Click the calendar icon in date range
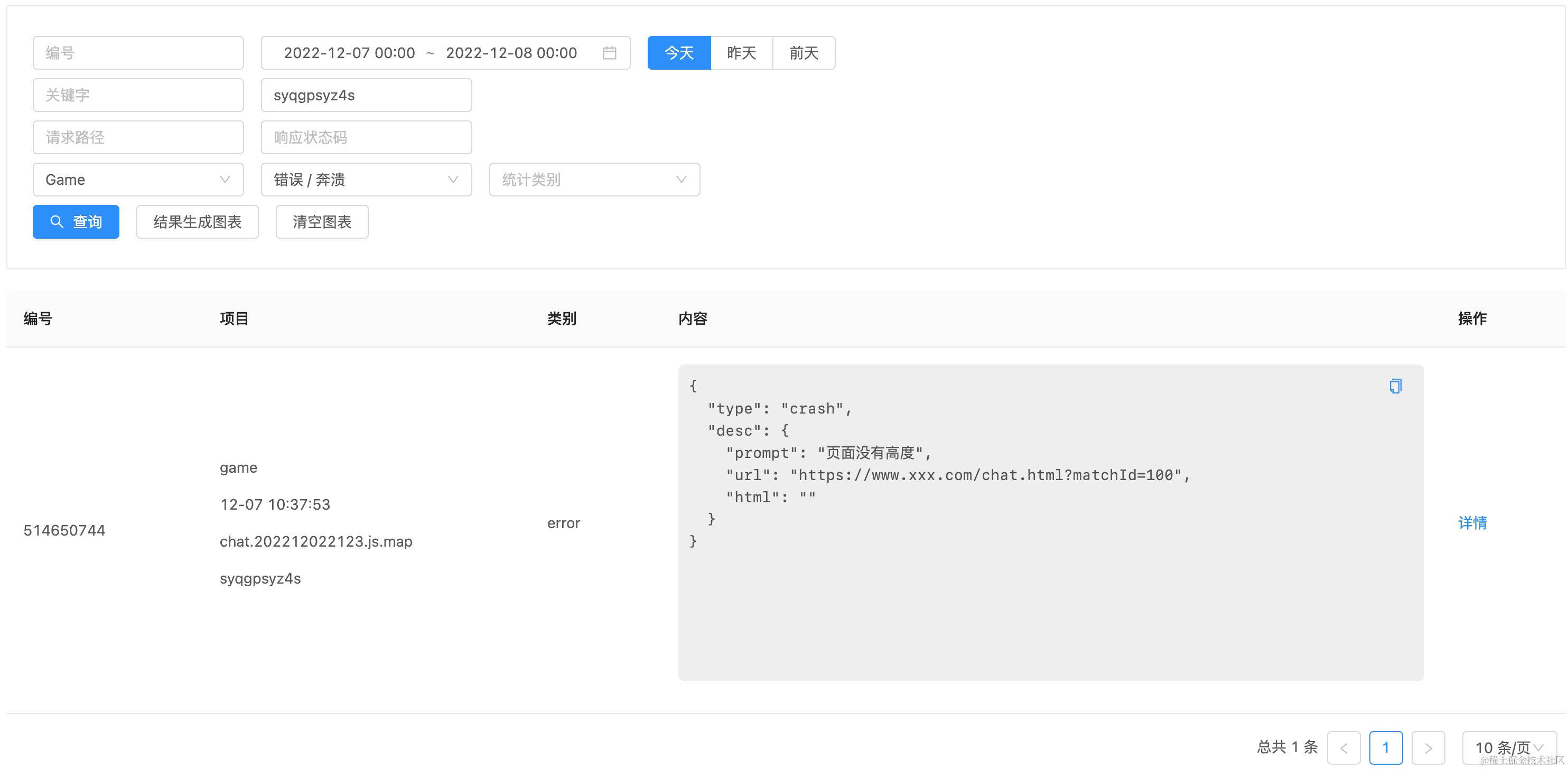This screenshot has height=769, width=1568. click(x=609, y=53)
